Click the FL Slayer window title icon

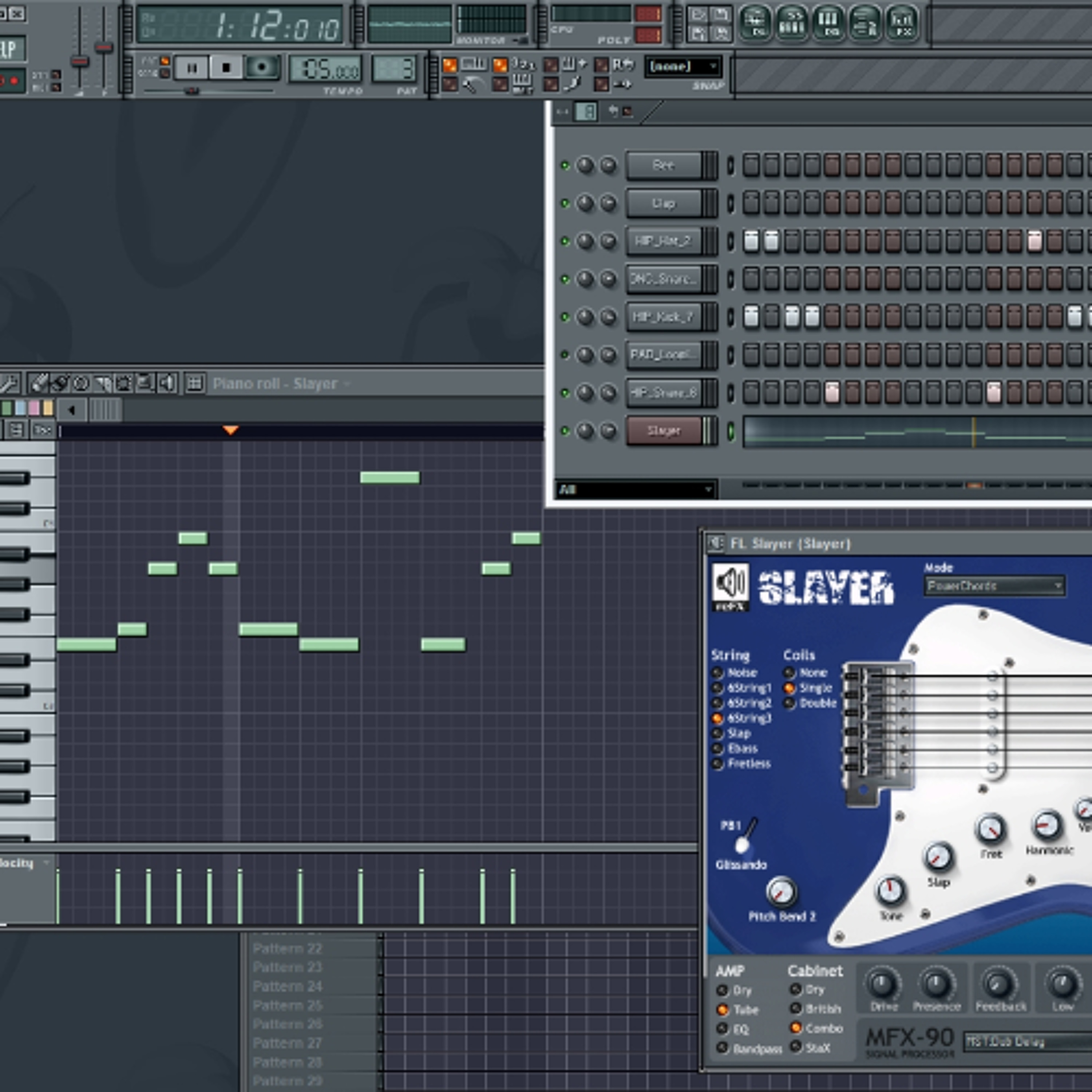pyautogui.click(x=716, y=544)
